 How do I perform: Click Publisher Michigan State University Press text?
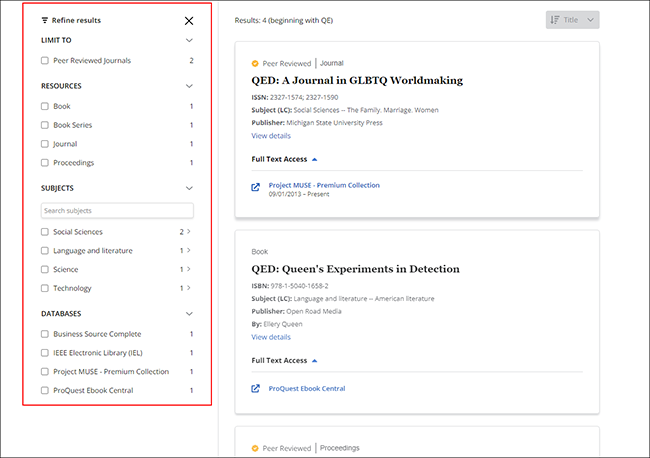pyautogui.click(x=317, y=123)
